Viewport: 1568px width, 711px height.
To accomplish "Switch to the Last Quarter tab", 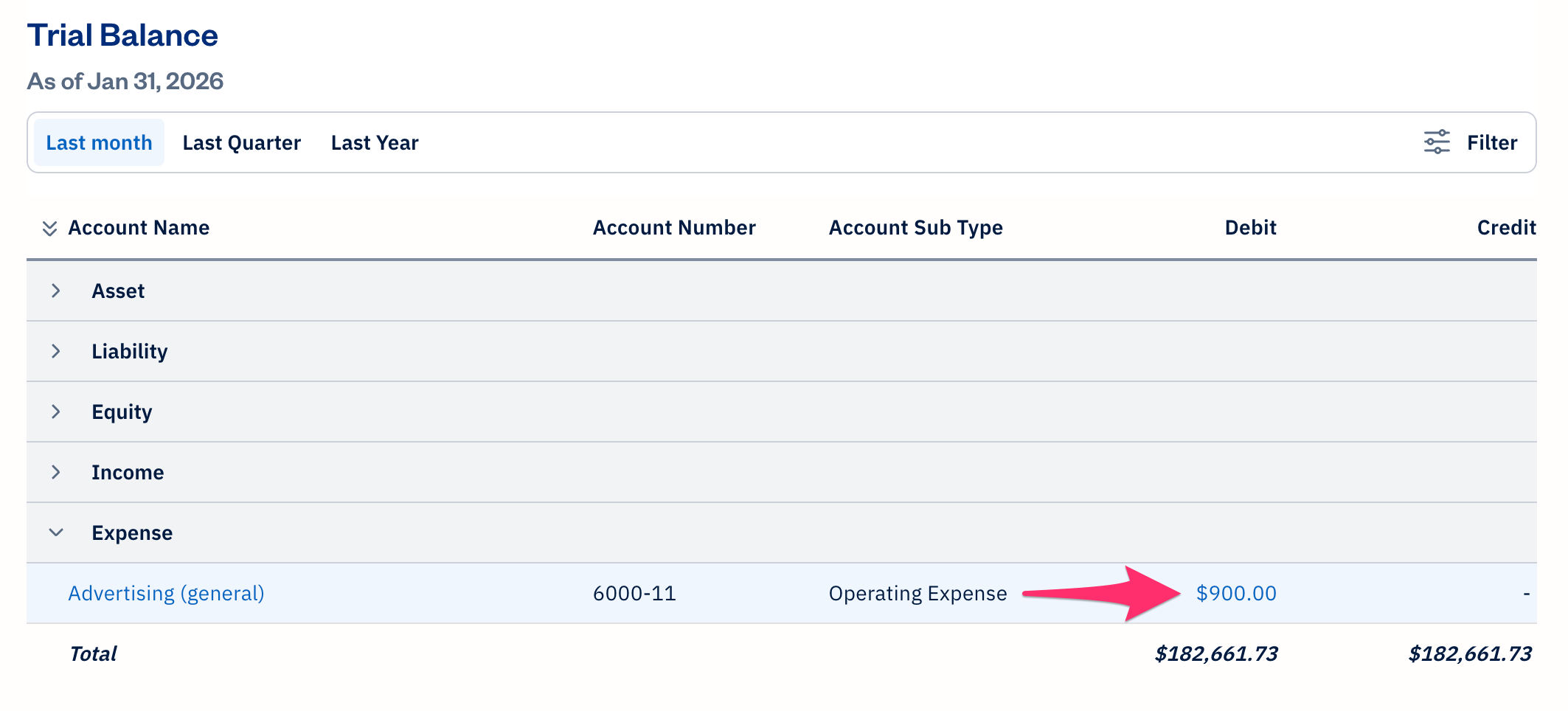I will [241, 142].
